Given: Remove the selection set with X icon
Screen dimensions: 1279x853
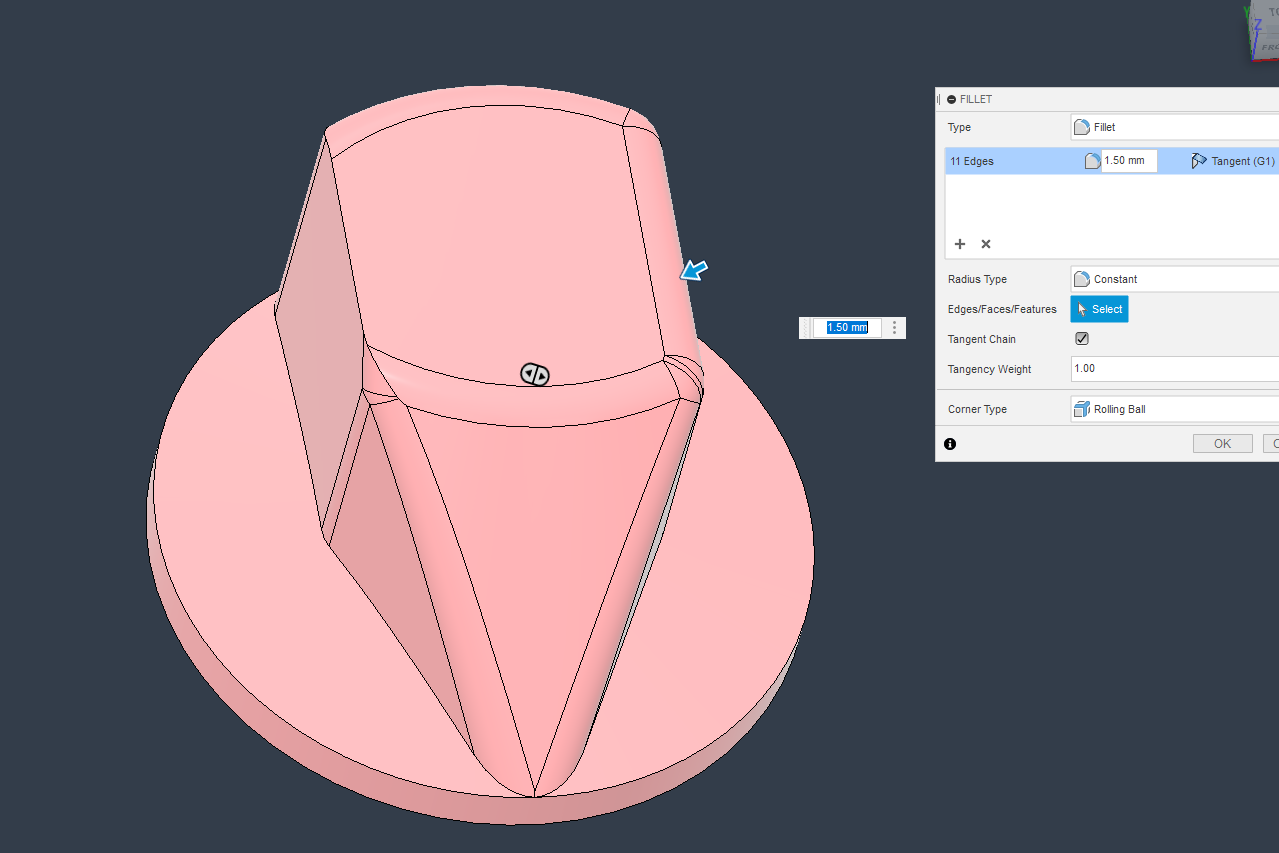Looking at the screenshot, I should click(x=986, y=244).
